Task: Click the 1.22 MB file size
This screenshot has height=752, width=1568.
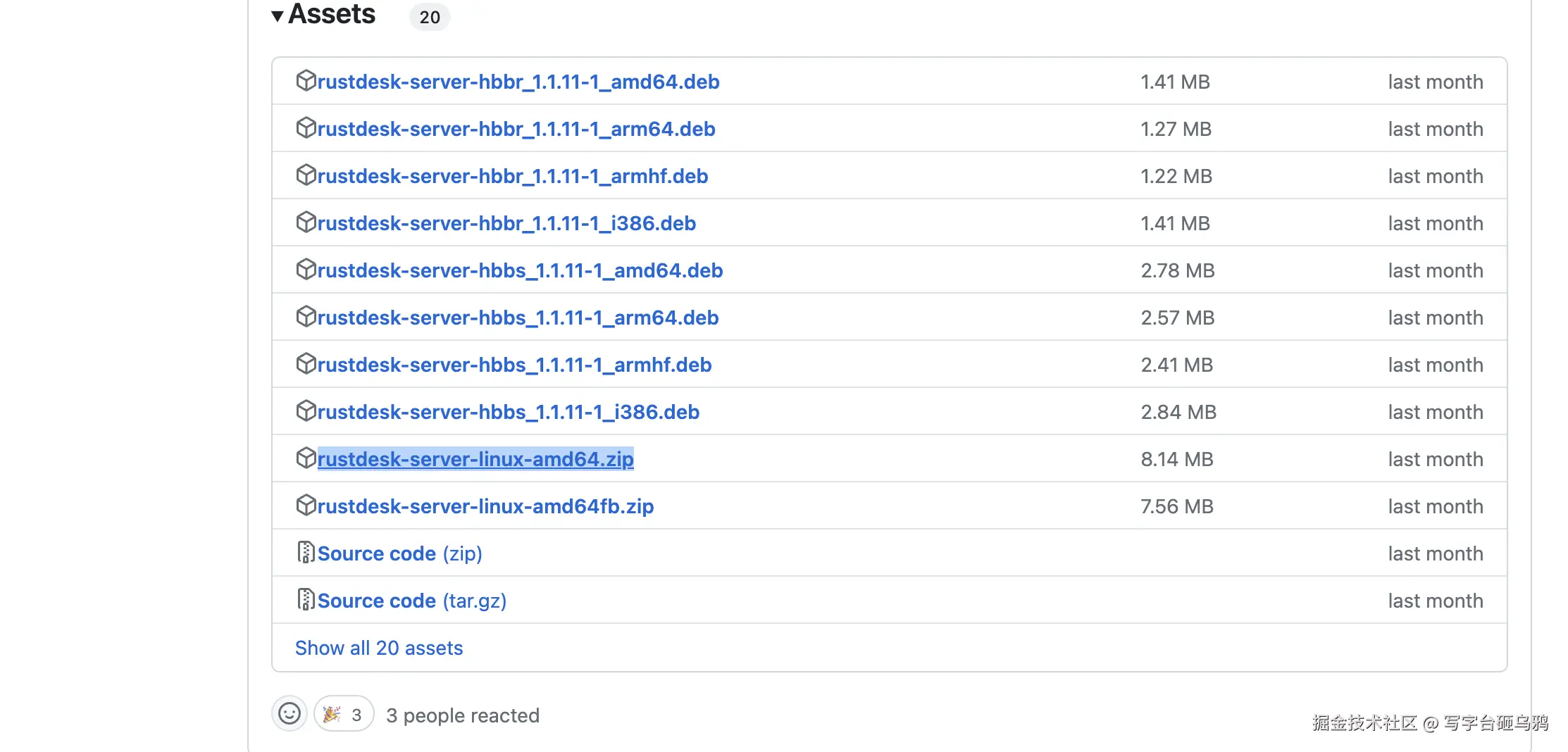Action: (x=1176, y=176)
